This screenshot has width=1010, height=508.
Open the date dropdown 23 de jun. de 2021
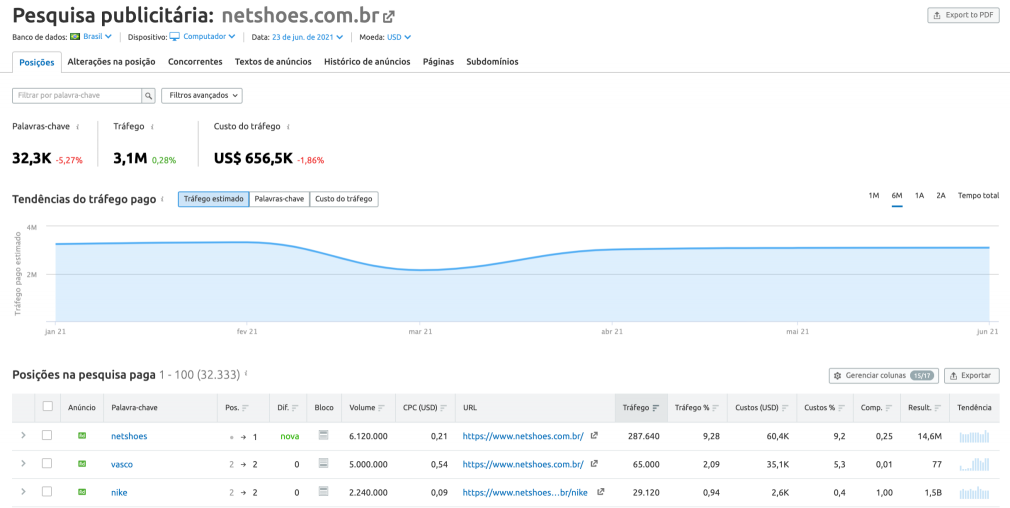[x=307, y=37]
